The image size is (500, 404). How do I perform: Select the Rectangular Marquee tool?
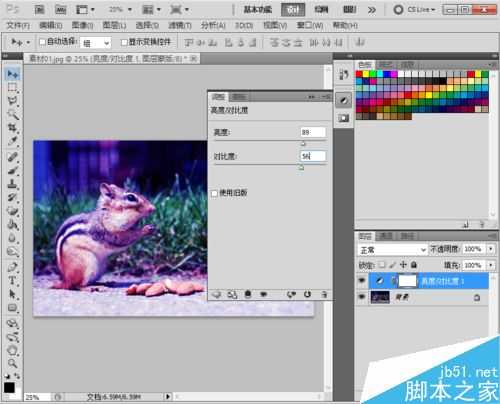(x=13, y=88)
